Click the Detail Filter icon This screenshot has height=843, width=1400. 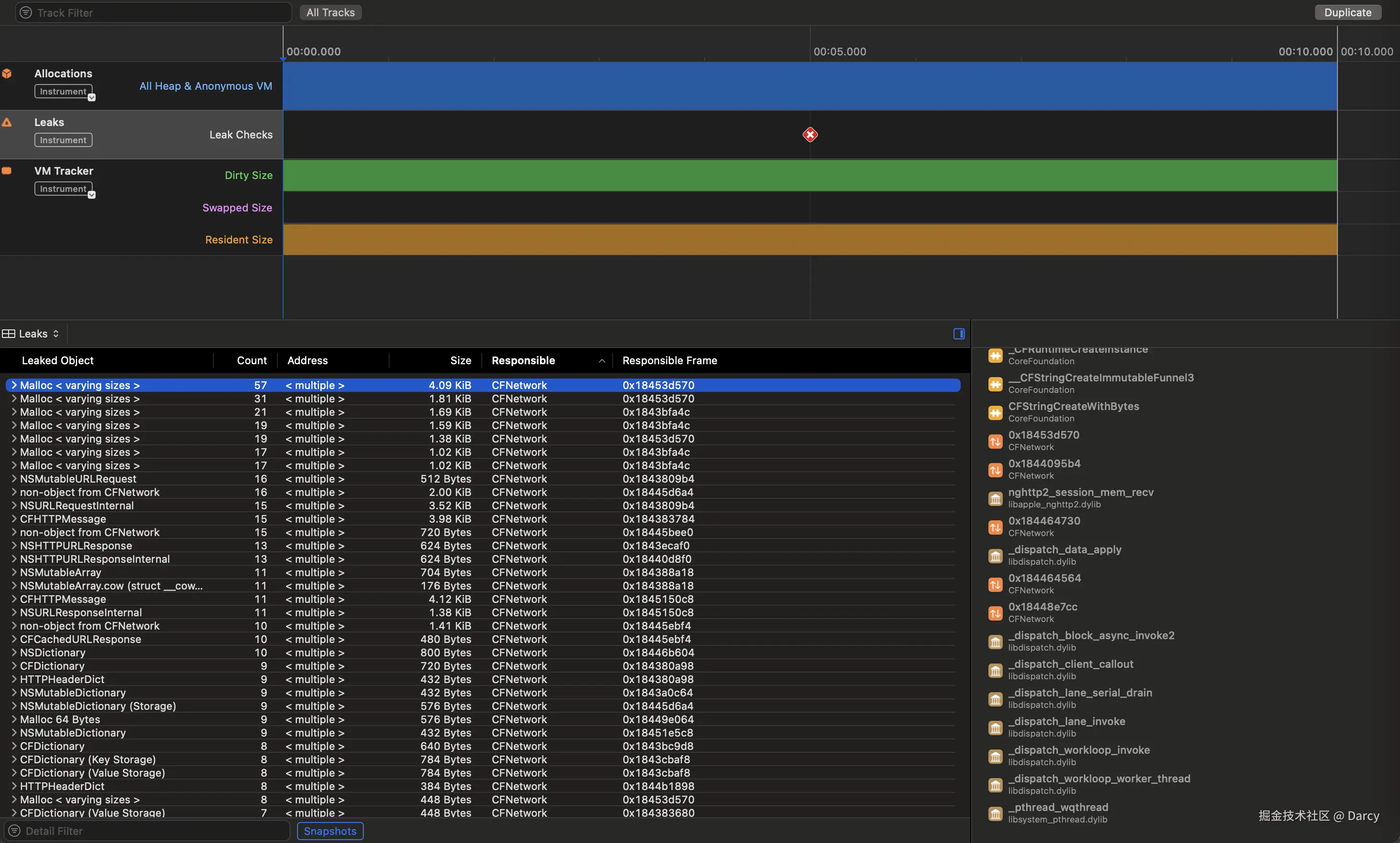coord(14,831)
